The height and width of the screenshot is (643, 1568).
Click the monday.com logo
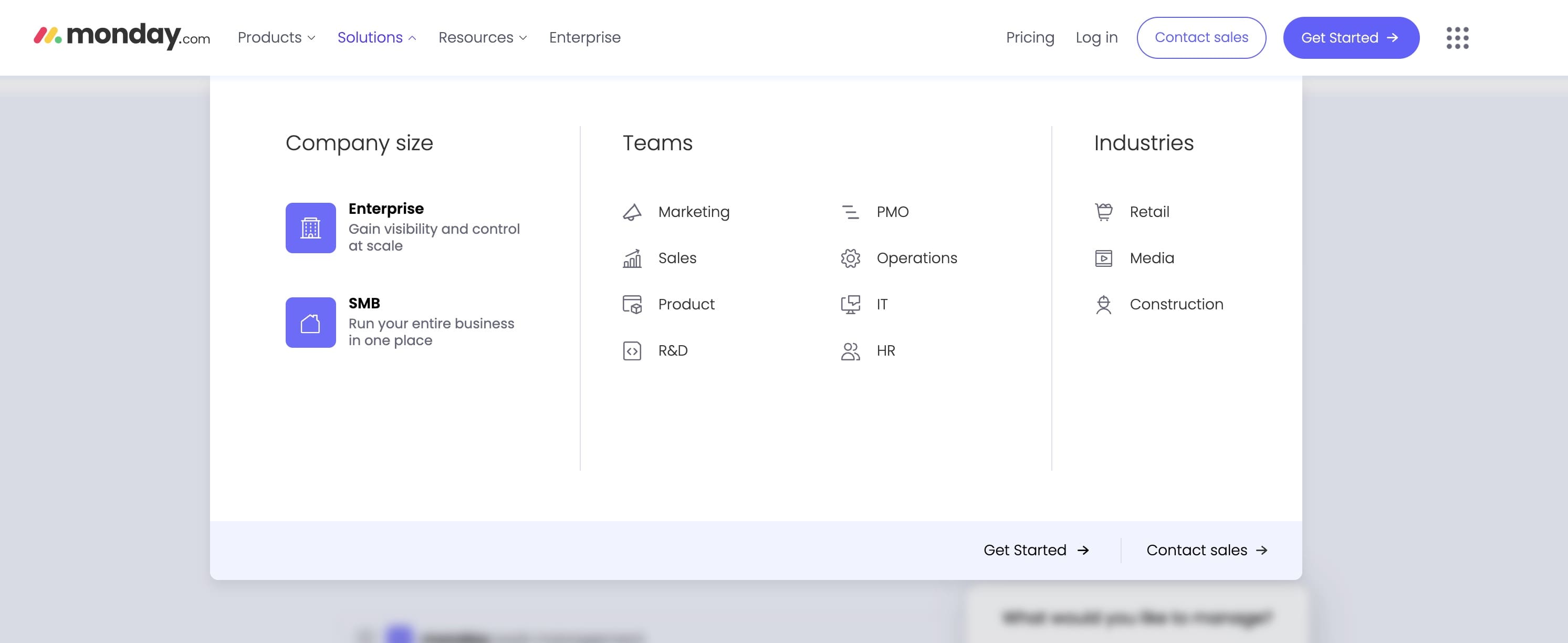(122, 37)
